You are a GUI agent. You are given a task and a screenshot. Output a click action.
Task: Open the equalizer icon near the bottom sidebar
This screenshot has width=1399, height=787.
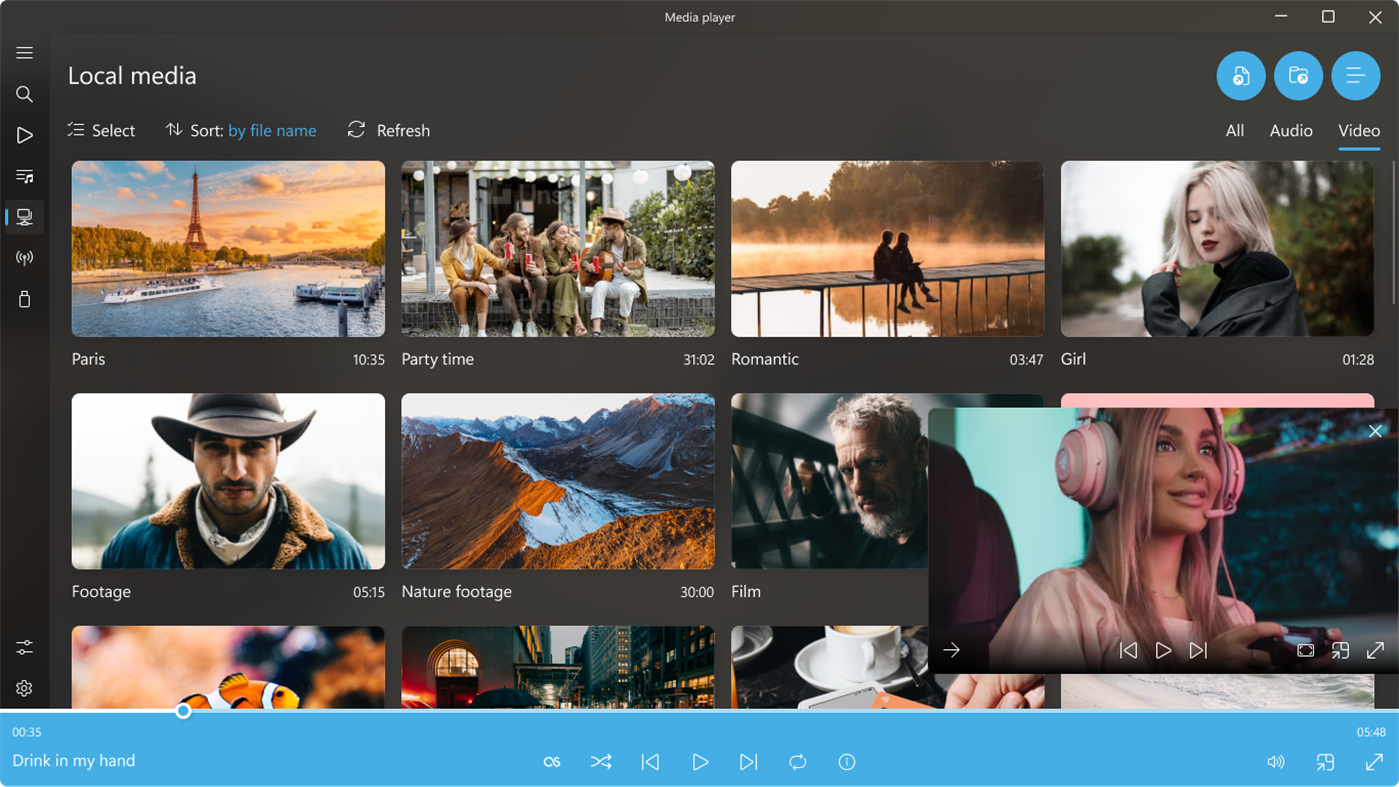(24, 647)
